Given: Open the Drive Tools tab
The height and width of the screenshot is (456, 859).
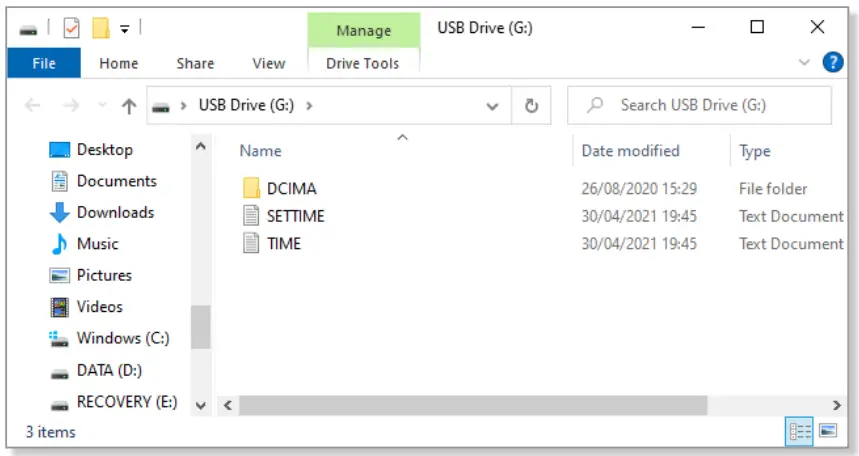Looking at the screenshot, I should click(x=362, y=63).
